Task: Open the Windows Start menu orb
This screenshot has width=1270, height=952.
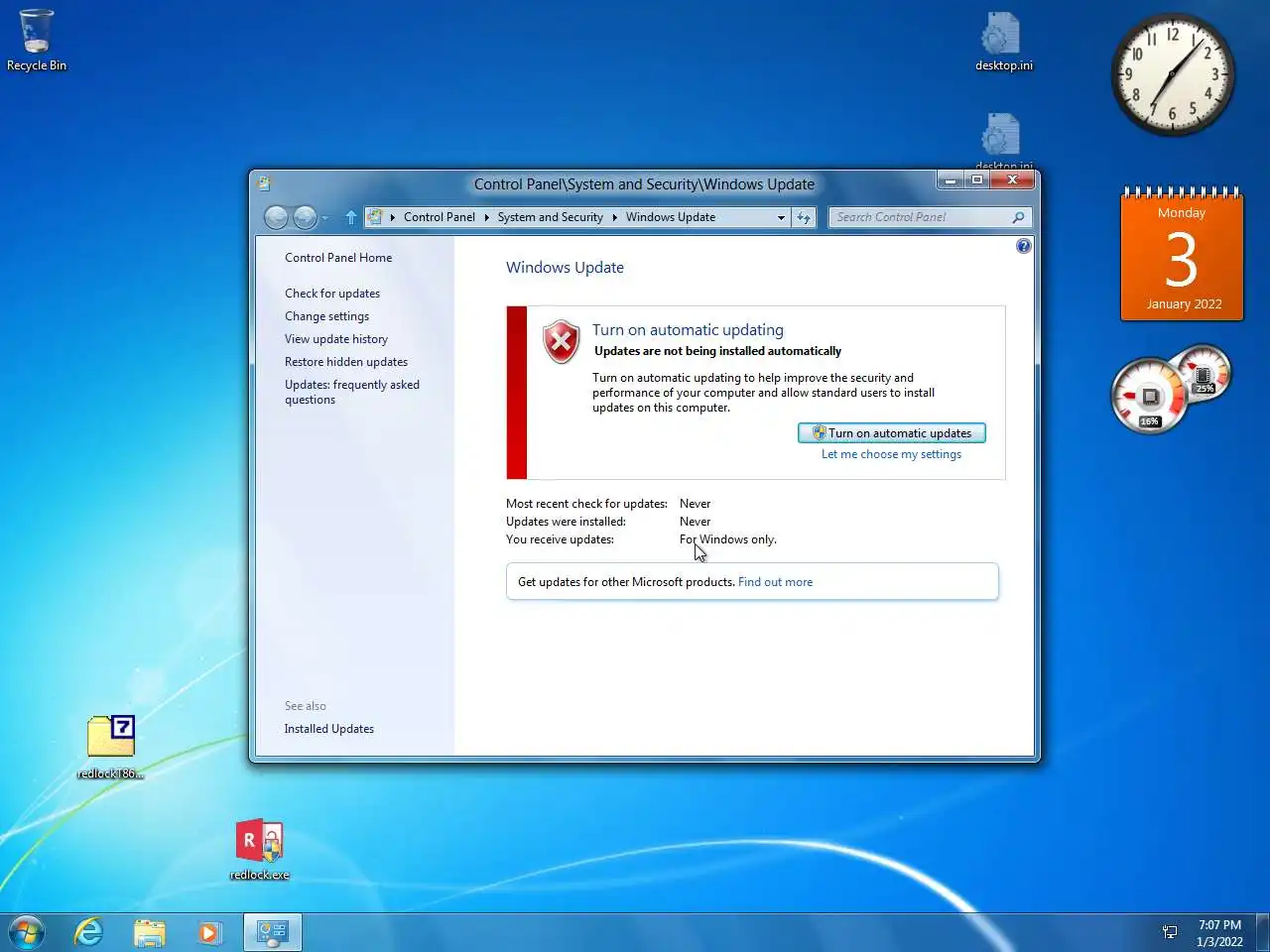Action: (x=27, y=932)
